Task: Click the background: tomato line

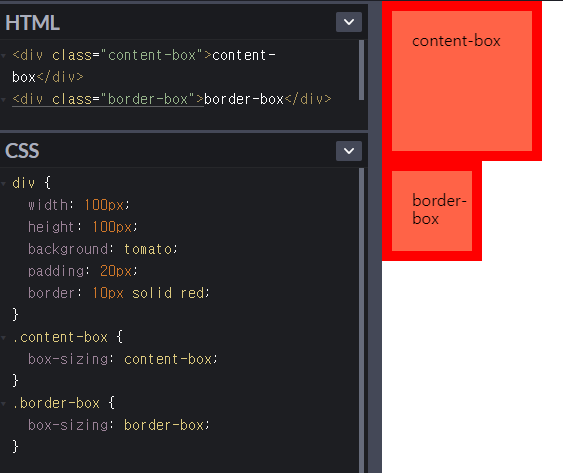Action: pyautogui.click(x=103, y=249)
